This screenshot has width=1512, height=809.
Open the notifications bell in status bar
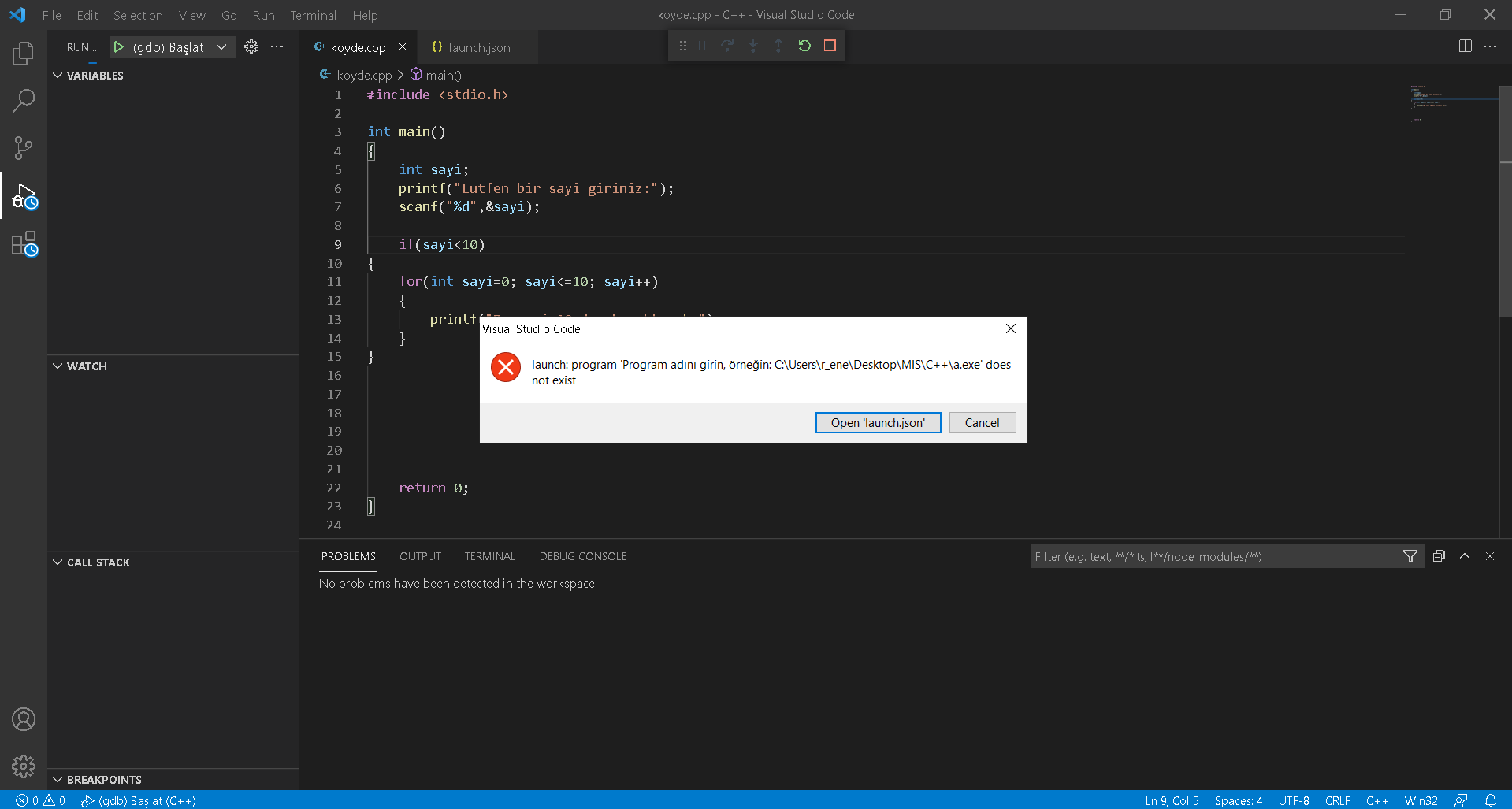point(1491,800)
